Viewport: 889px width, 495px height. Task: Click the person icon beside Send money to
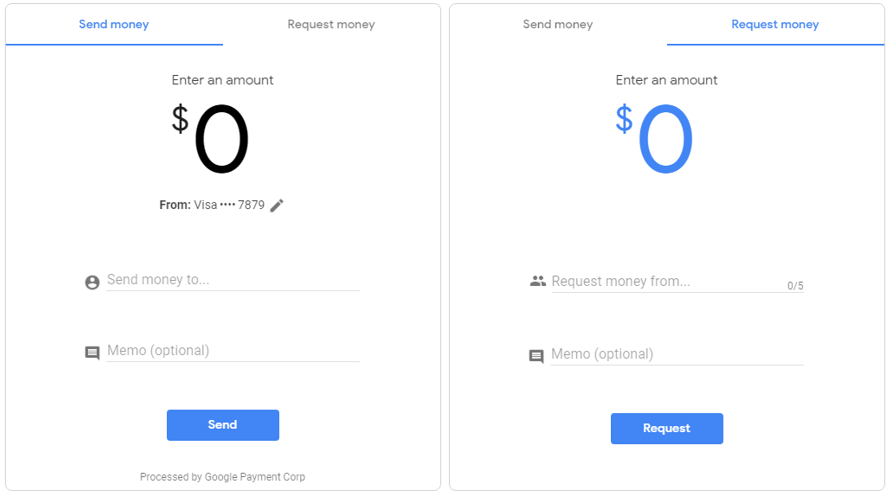click(92, 282)
